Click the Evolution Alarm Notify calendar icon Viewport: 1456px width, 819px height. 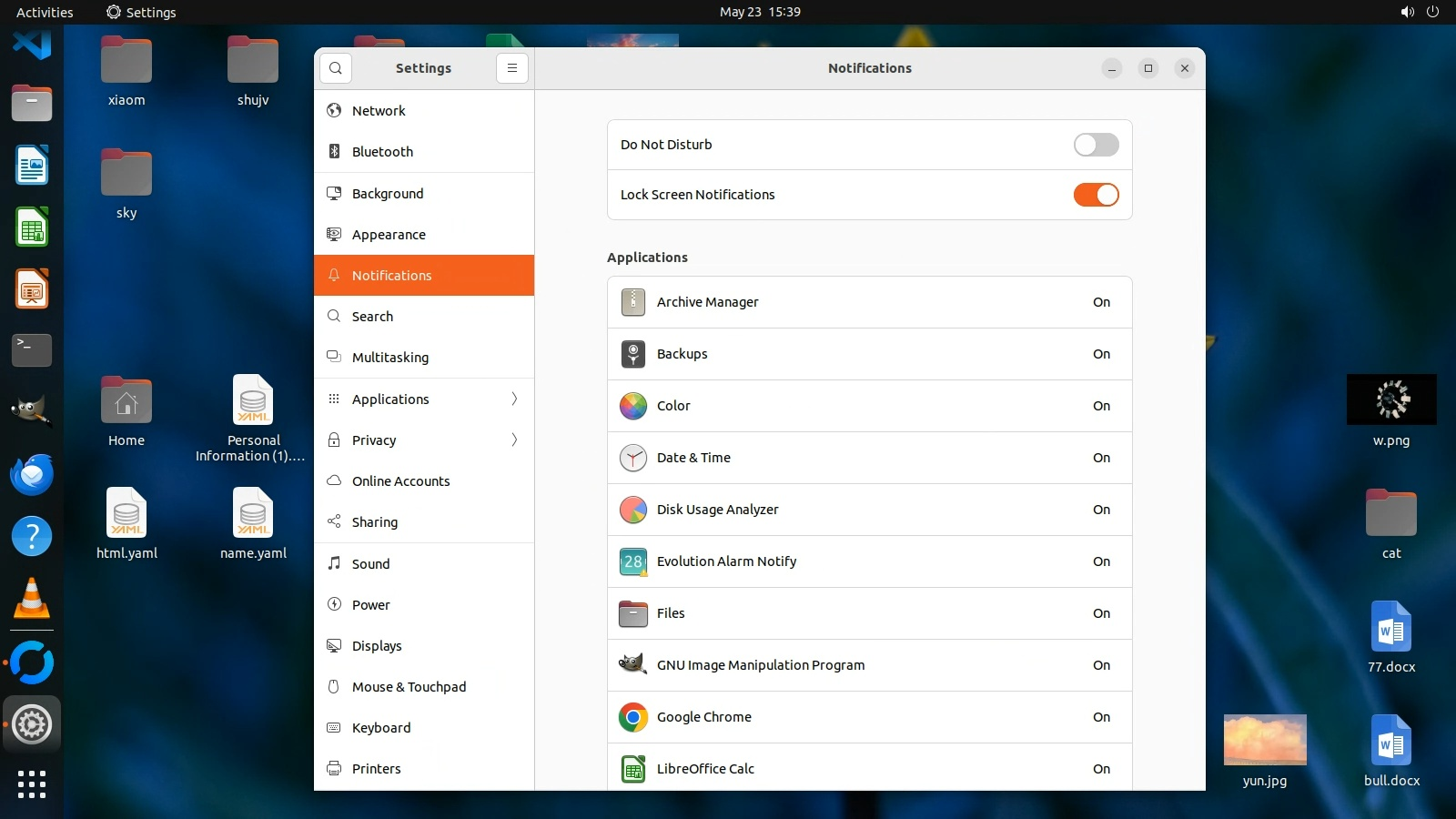pos(633,561)
